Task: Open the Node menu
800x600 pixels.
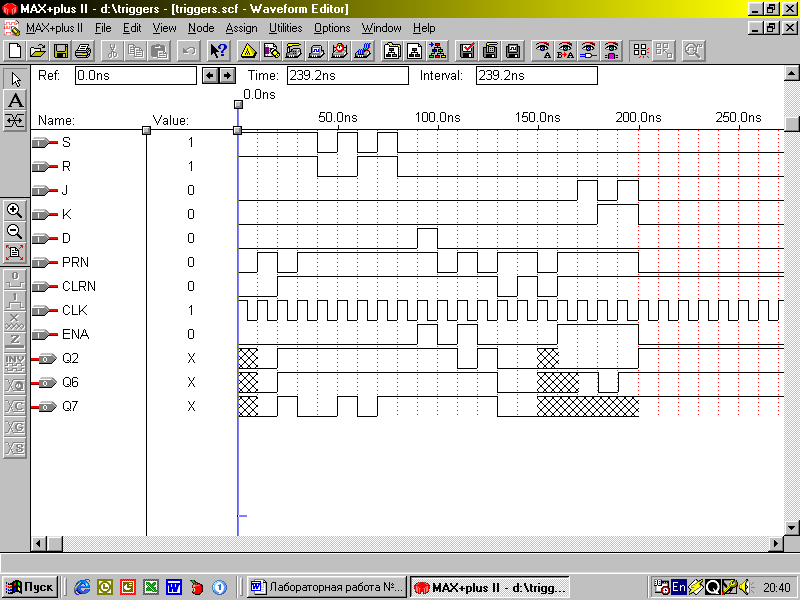Action: (x=201, y=28)
